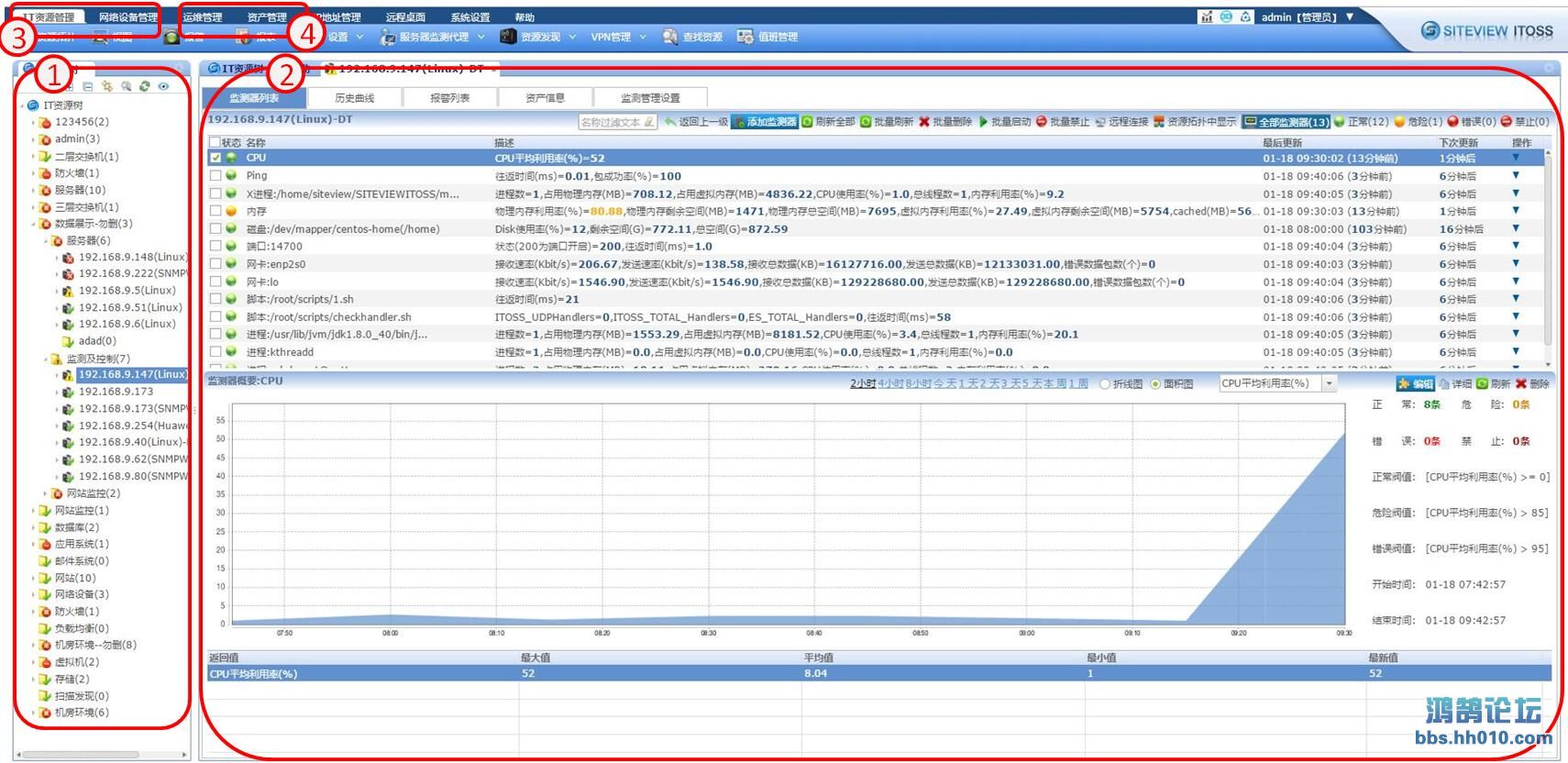Switch to the 历史曲线 tab

click(x=355, y=98)
